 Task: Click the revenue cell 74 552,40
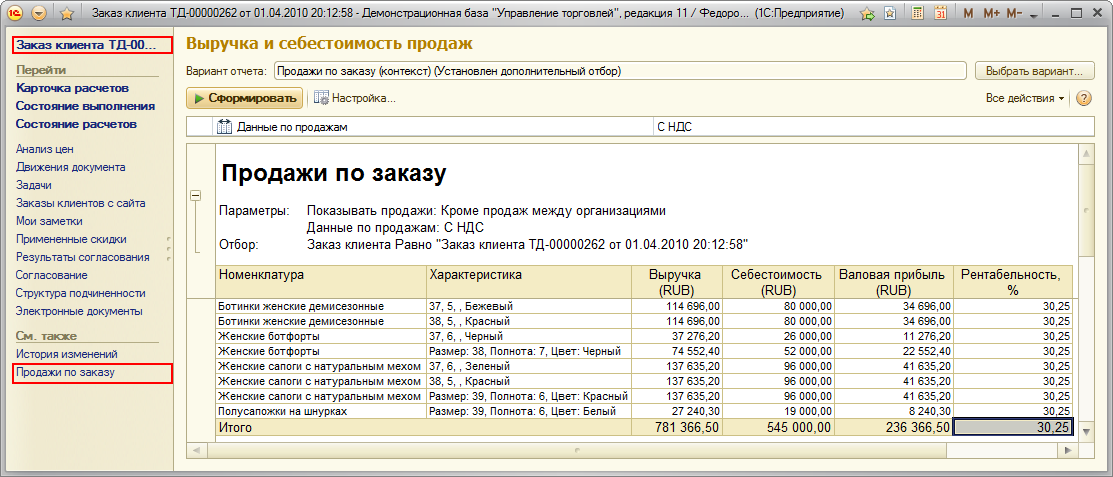[x=676, y=351]
